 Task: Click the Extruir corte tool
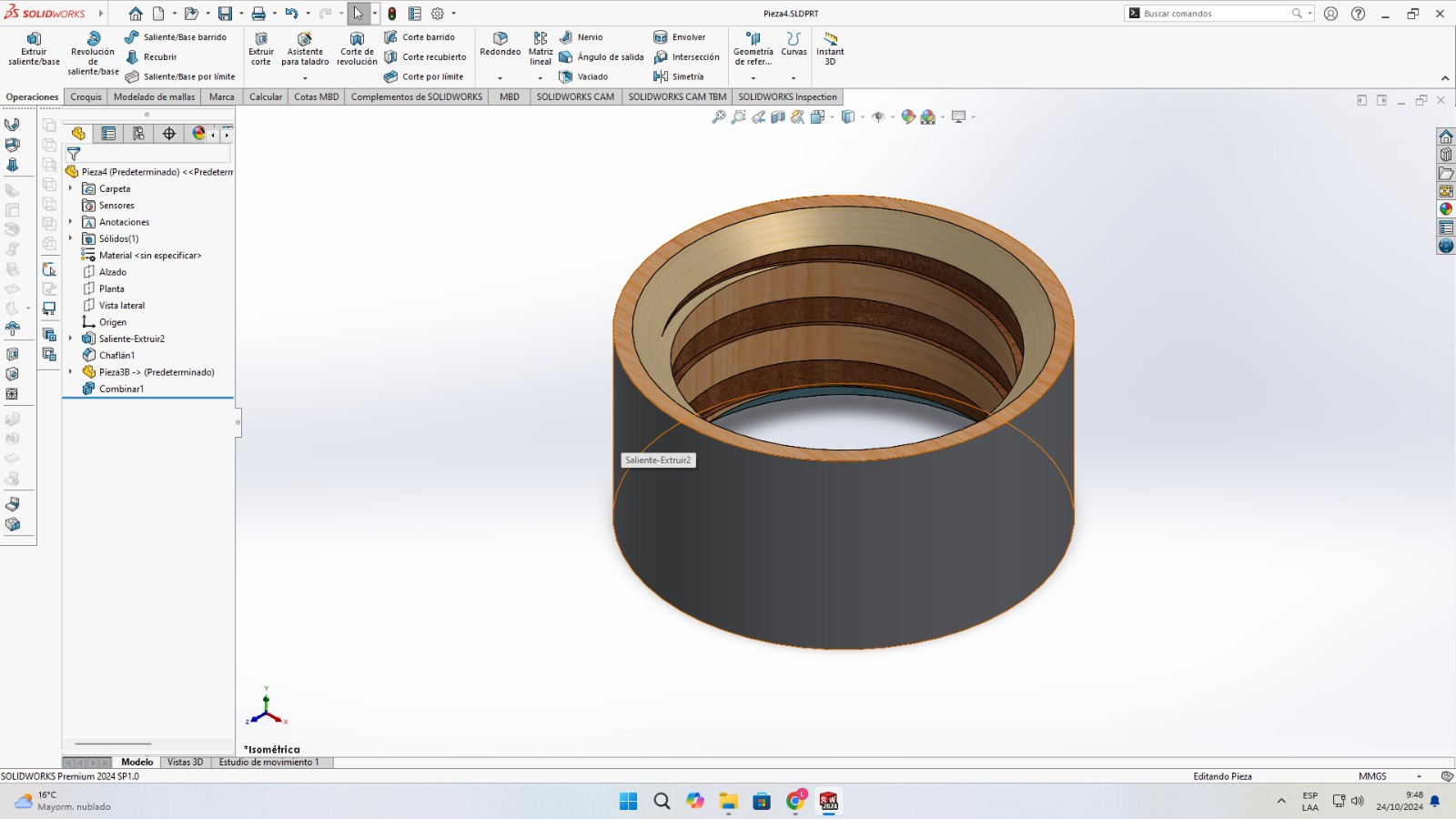click(x=261, y=49)
